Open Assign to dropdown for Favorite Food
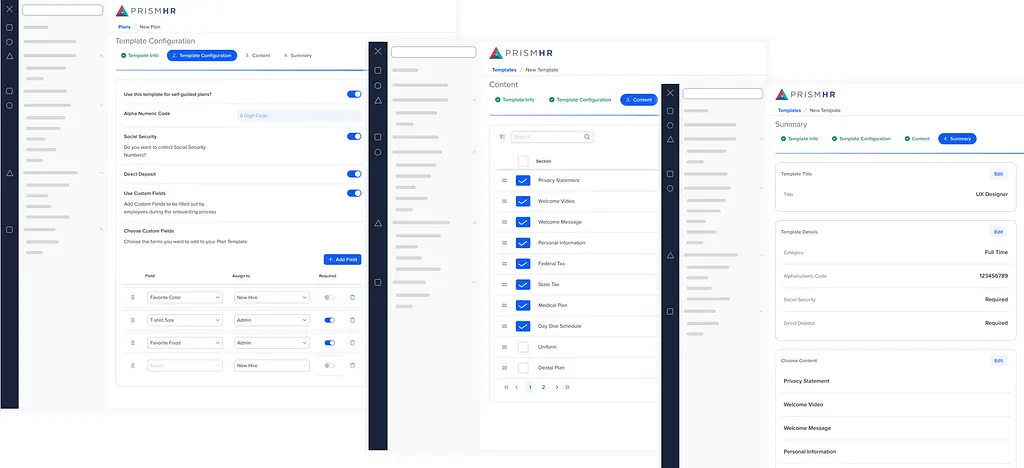This screenshot has width=1024, height=468. pos(272,343)
